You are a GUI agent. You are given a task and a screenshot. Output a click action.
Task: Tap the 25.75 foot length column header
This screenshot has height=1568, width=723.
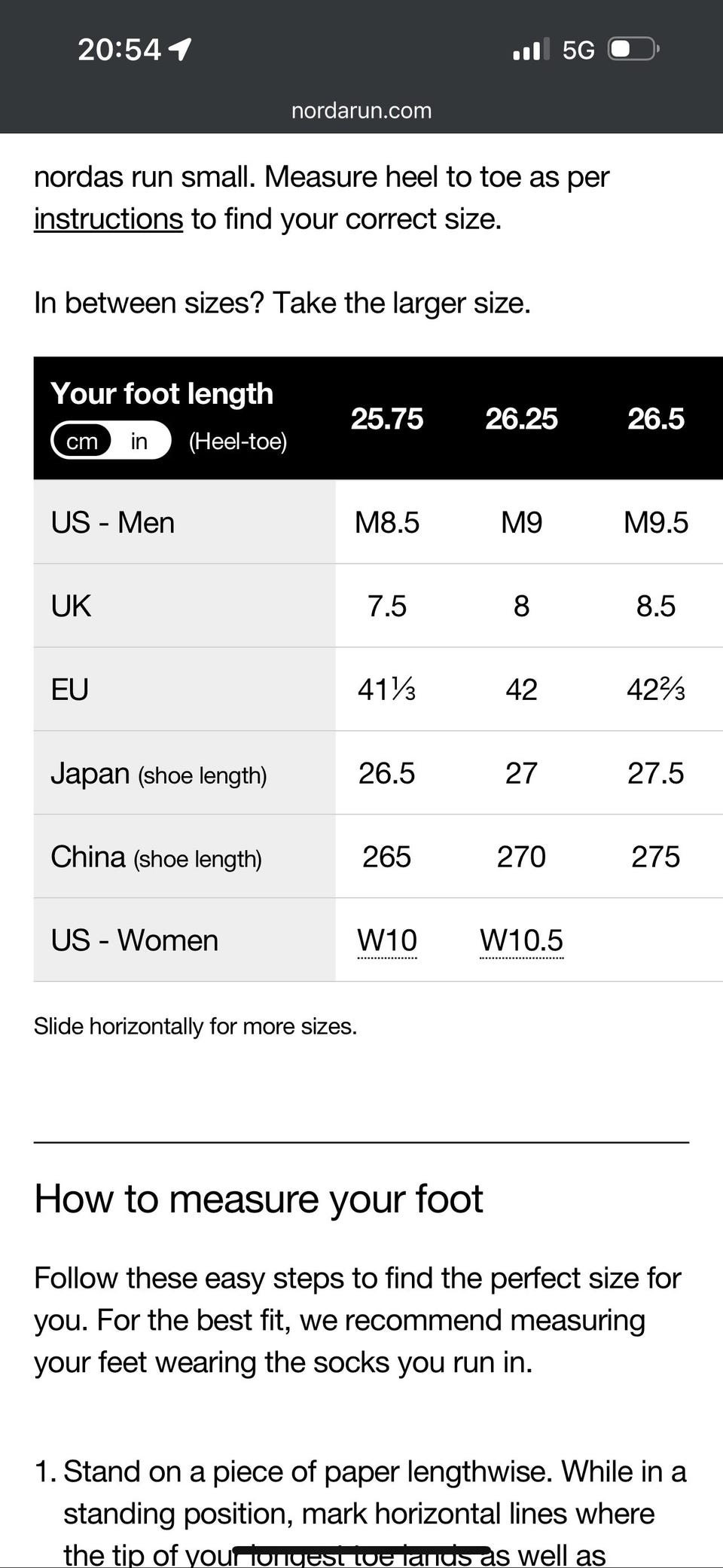coord(387,419)
